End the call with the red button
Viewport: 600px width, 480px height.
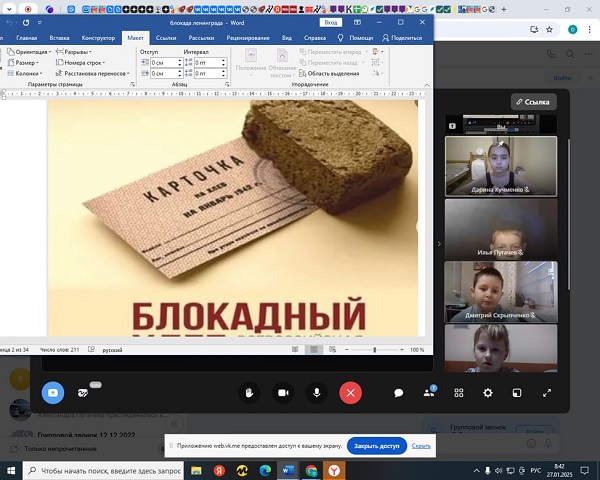351,393
